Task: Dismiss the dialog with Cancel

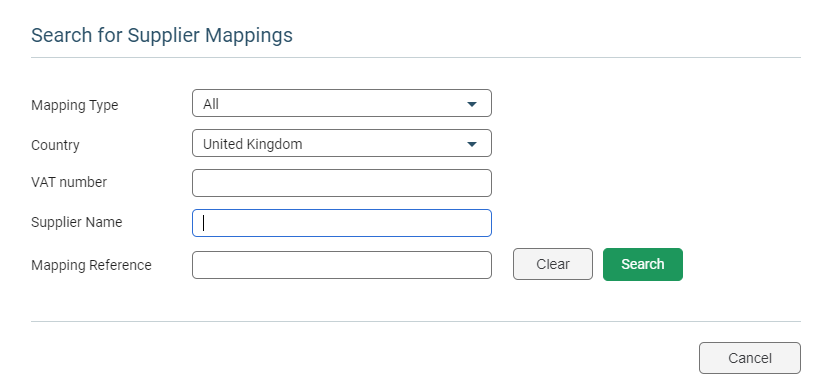Action: pyautogui.click(x=750, y=358)
